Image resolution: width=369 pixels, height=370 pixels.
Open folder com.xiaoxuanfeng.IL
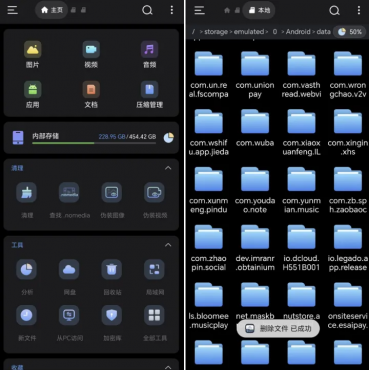301,133
